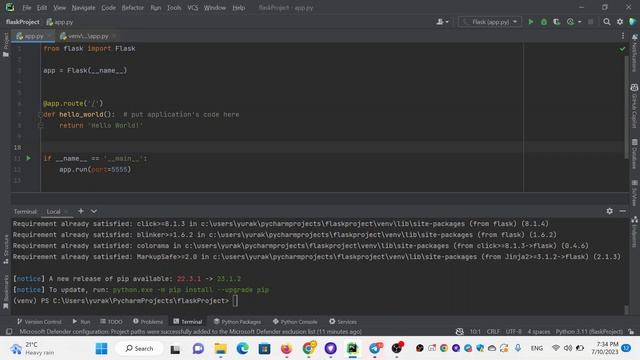Click the green inspection checkmark in editor
The height and width of the screenshot is (360, 640).
coord(622,49)
